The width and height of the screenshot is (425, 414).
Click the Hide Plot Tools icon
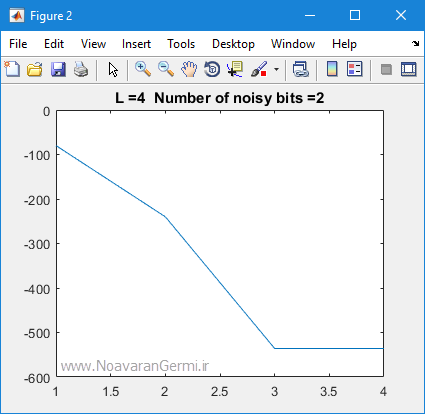(386, 70)
